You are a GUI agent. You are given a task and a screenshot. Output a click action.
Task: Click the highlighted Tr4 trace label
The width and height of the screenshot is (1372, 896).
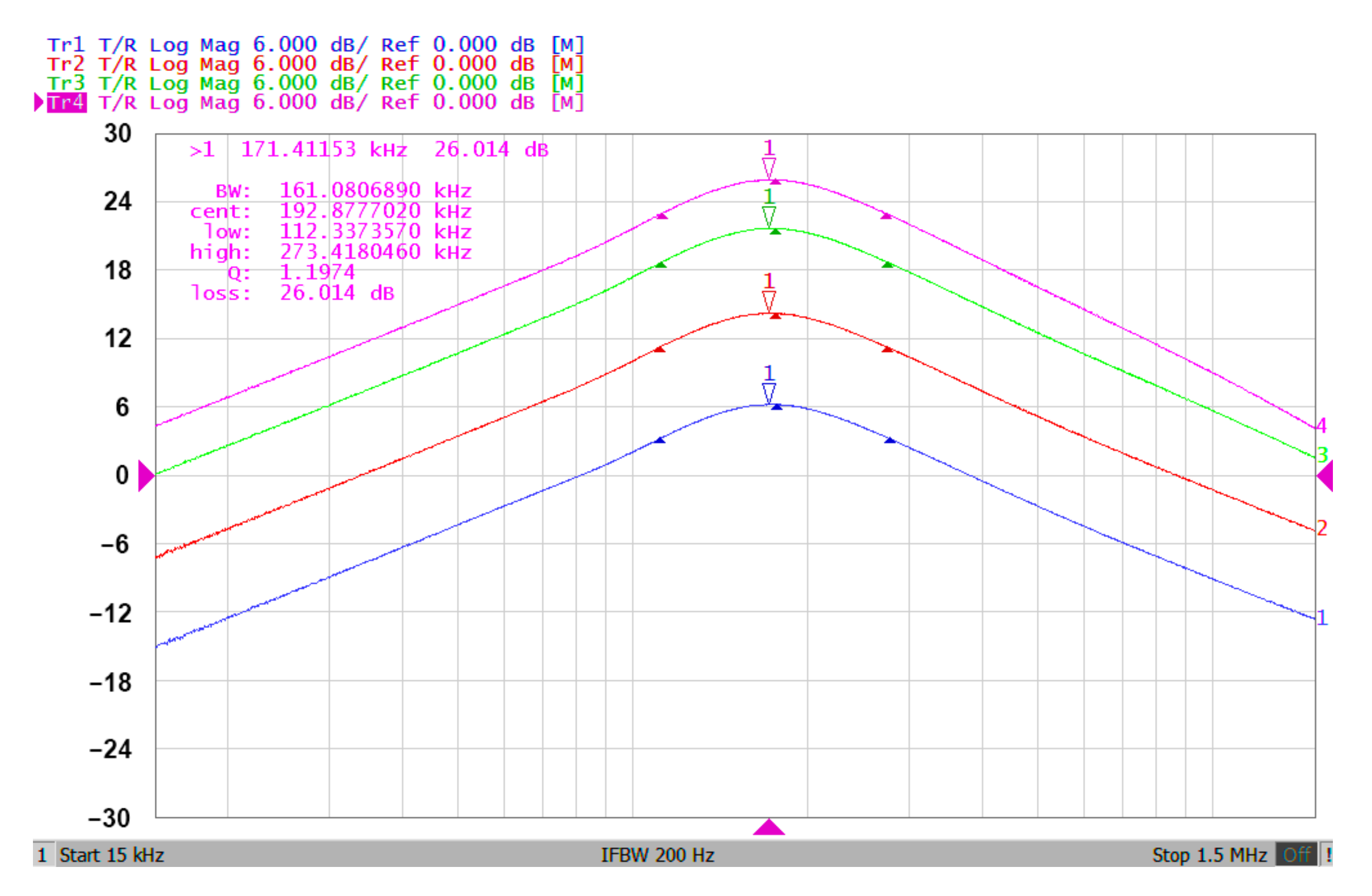pos(67,103)
